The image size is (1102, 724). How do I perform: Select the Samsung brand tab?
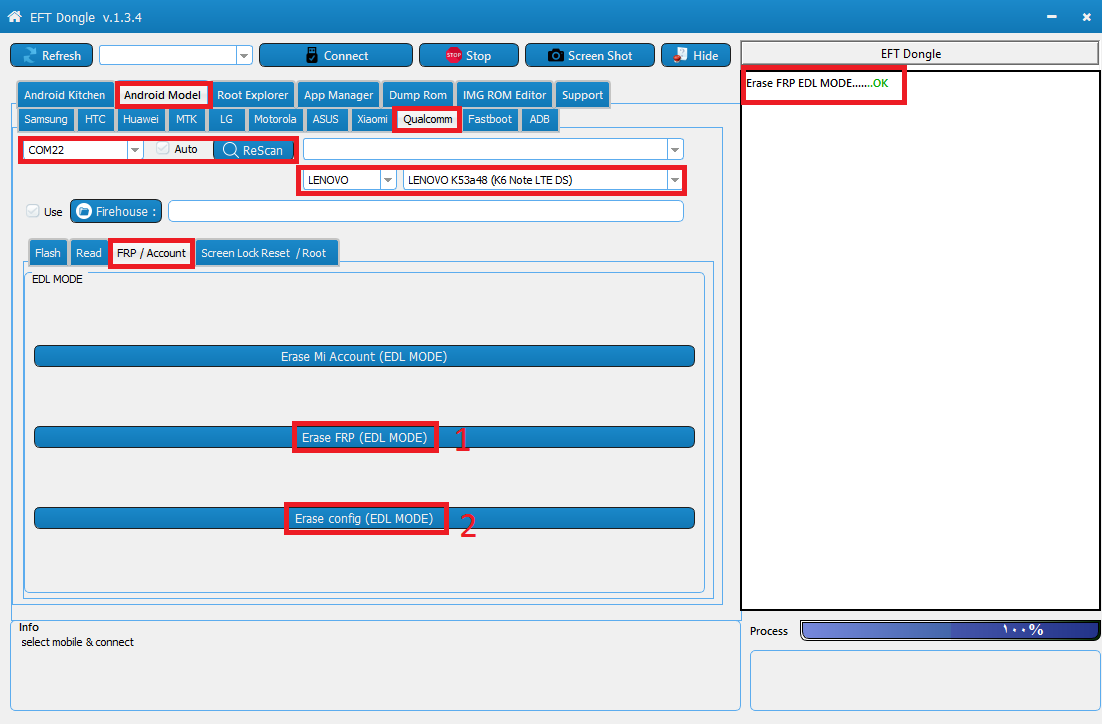[46, 119]
